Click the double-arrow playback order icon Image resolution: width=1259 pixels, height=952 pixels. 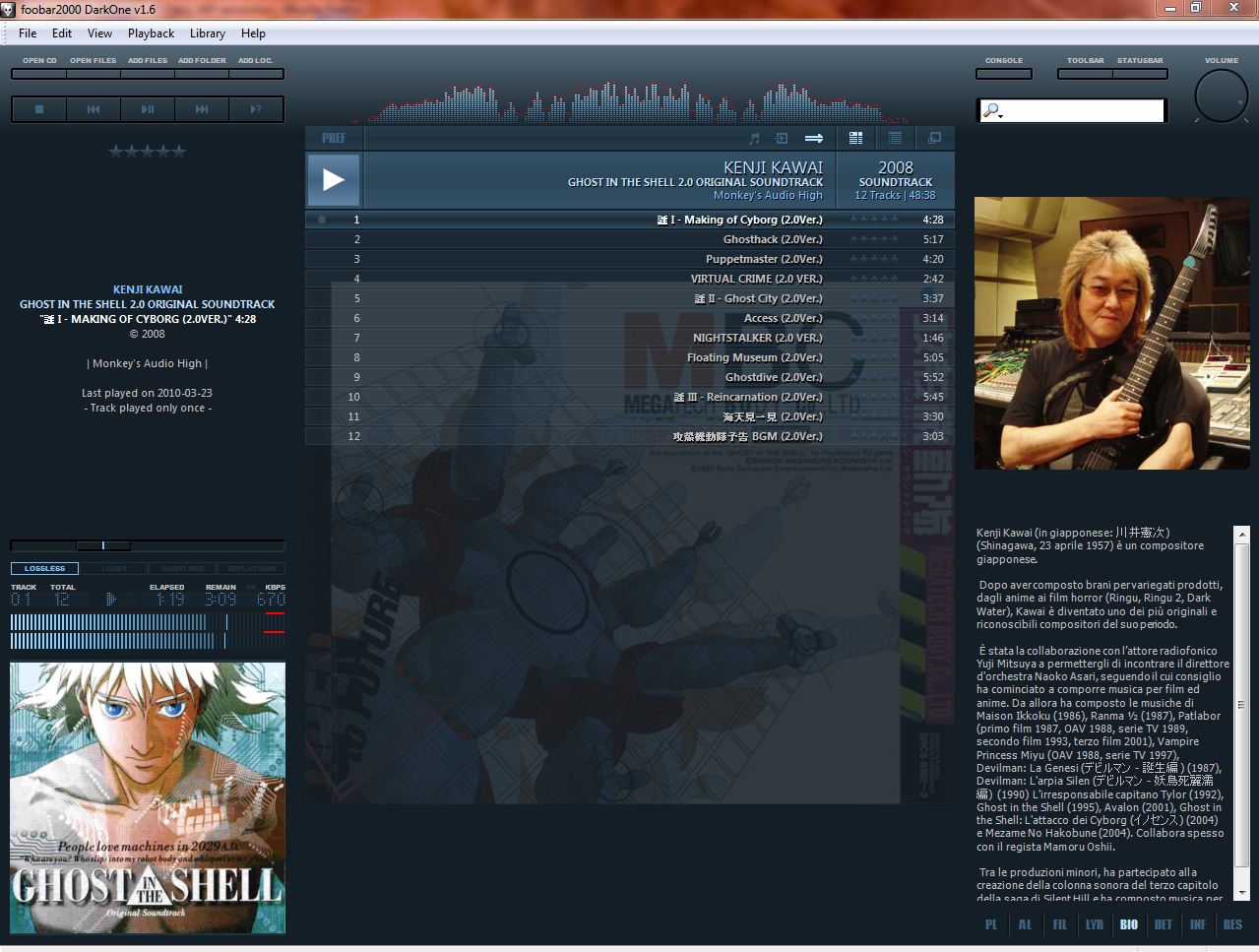click(x=814, y=138)
